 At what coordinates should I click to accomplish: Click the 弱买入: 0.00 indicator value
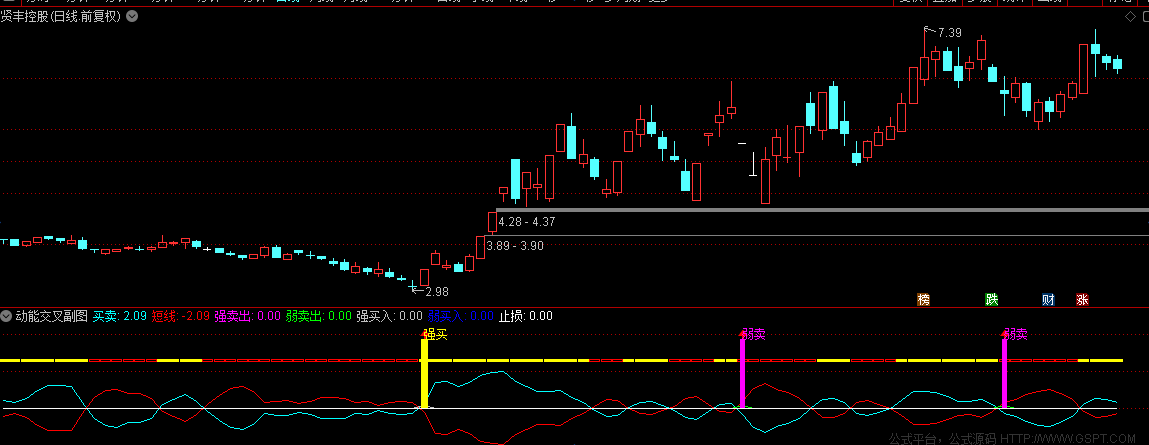coord(461,316)
